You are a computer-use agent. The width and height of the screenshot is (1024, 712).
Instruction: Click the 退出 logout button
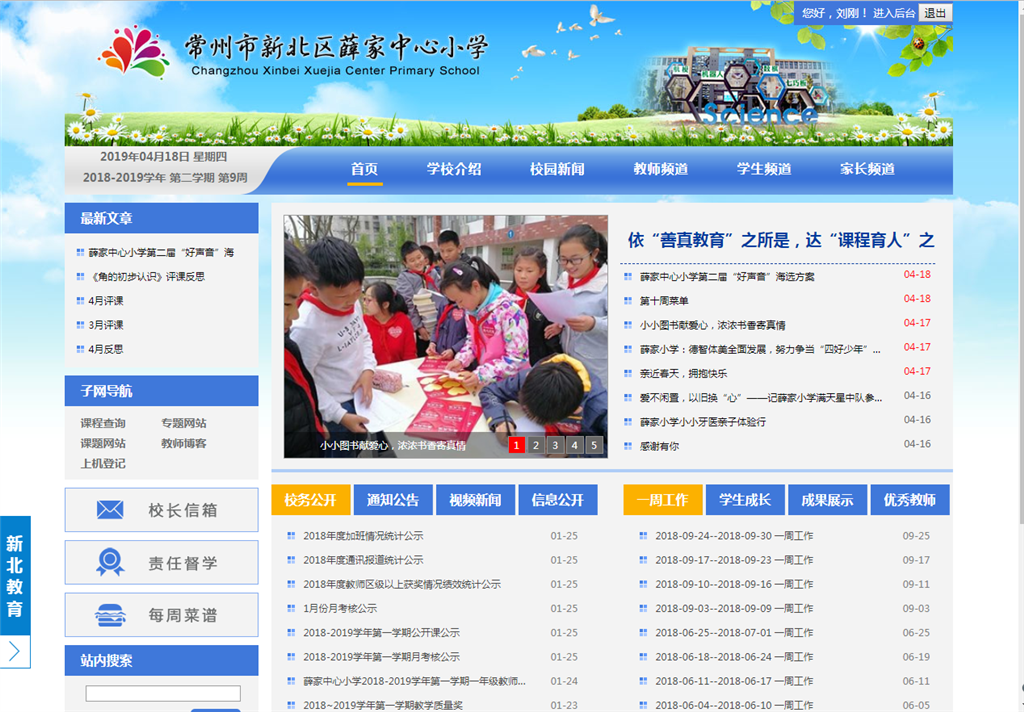tap(935, 13)
